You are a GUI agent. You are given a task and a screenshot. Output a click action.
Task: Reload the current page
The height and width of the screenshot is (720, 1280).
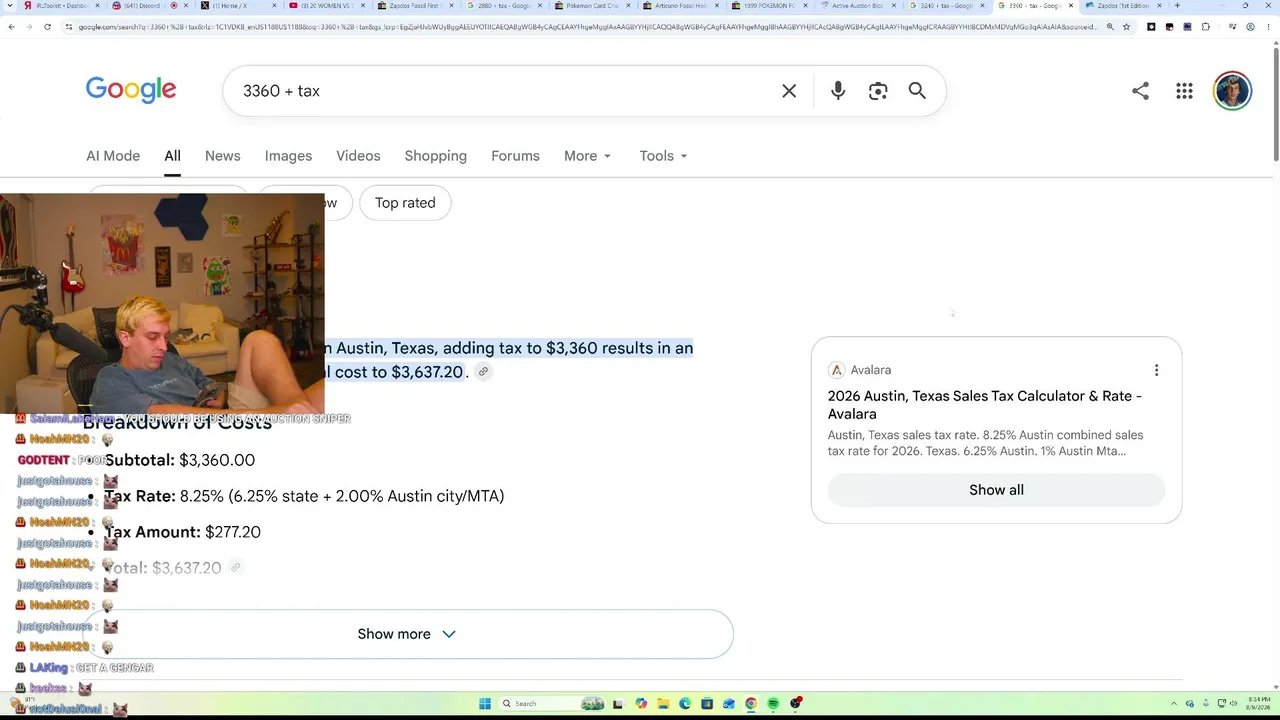[x=47, y=27]
